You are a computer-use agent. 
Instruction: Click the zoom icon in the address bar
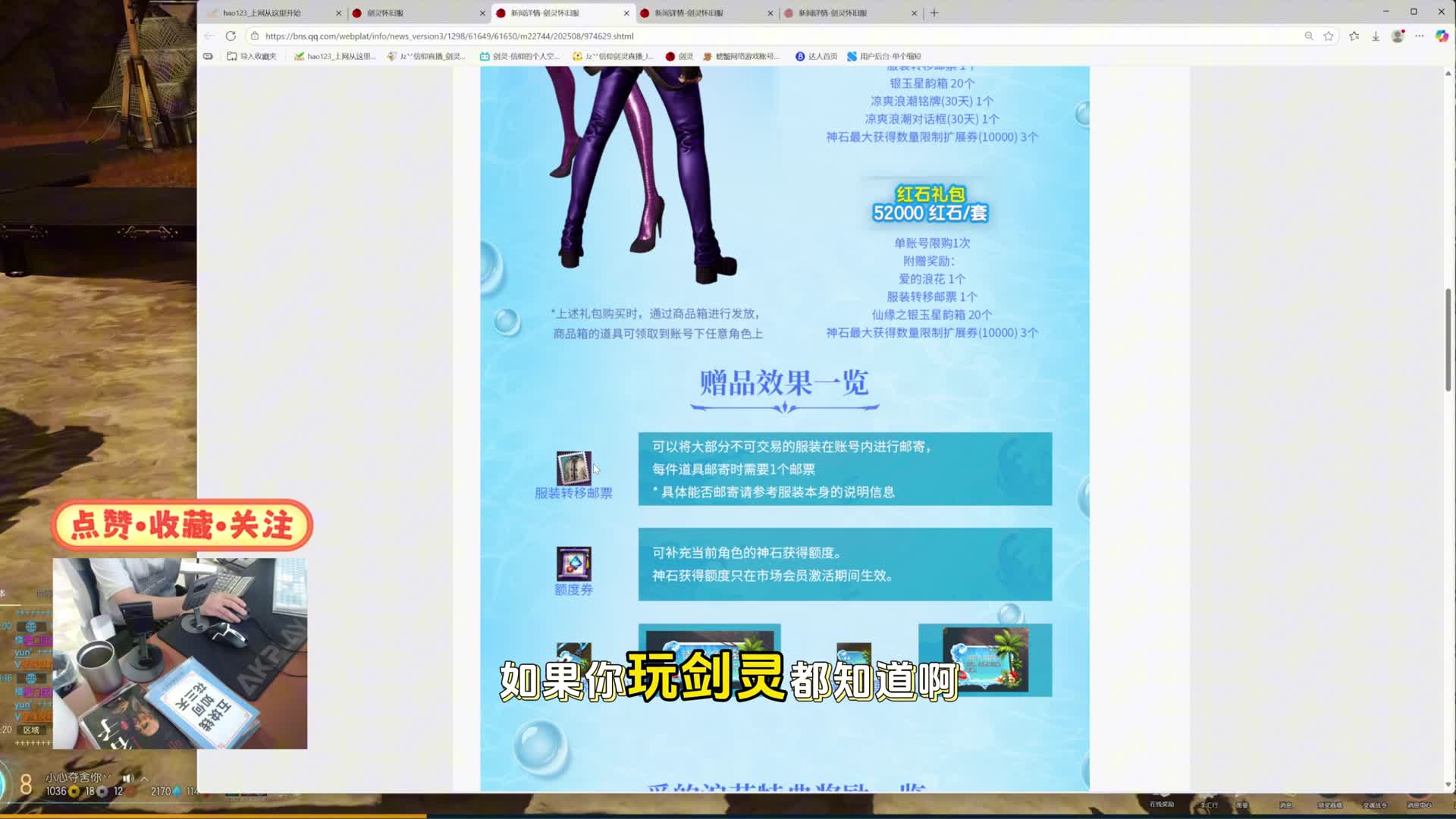(x=1310, y=36)
